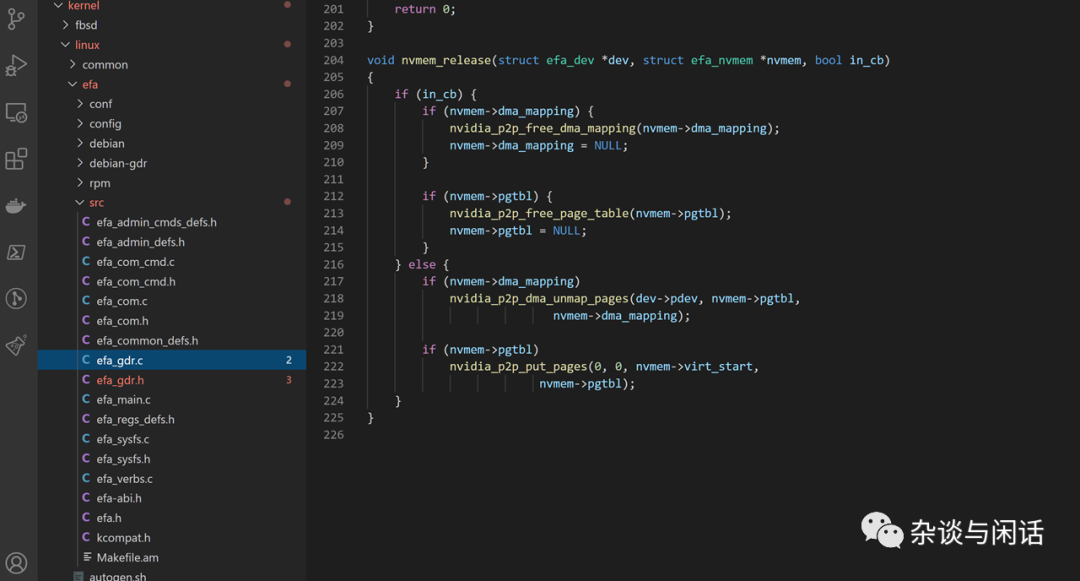Click 'efa_nvmem' struct name on line 204
This screenshot has width=1080, height=581.
click(x=722, y=61)
